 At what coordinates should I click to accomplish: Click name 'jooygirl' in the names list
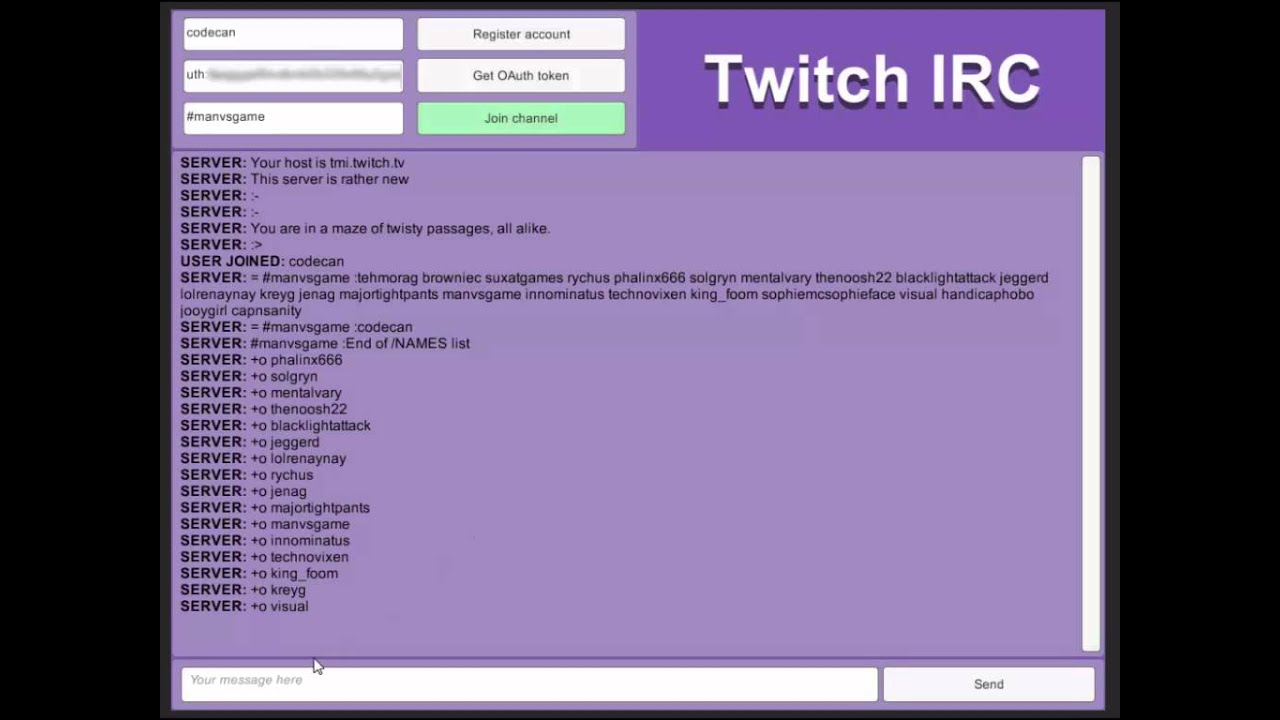coord(204,311)
